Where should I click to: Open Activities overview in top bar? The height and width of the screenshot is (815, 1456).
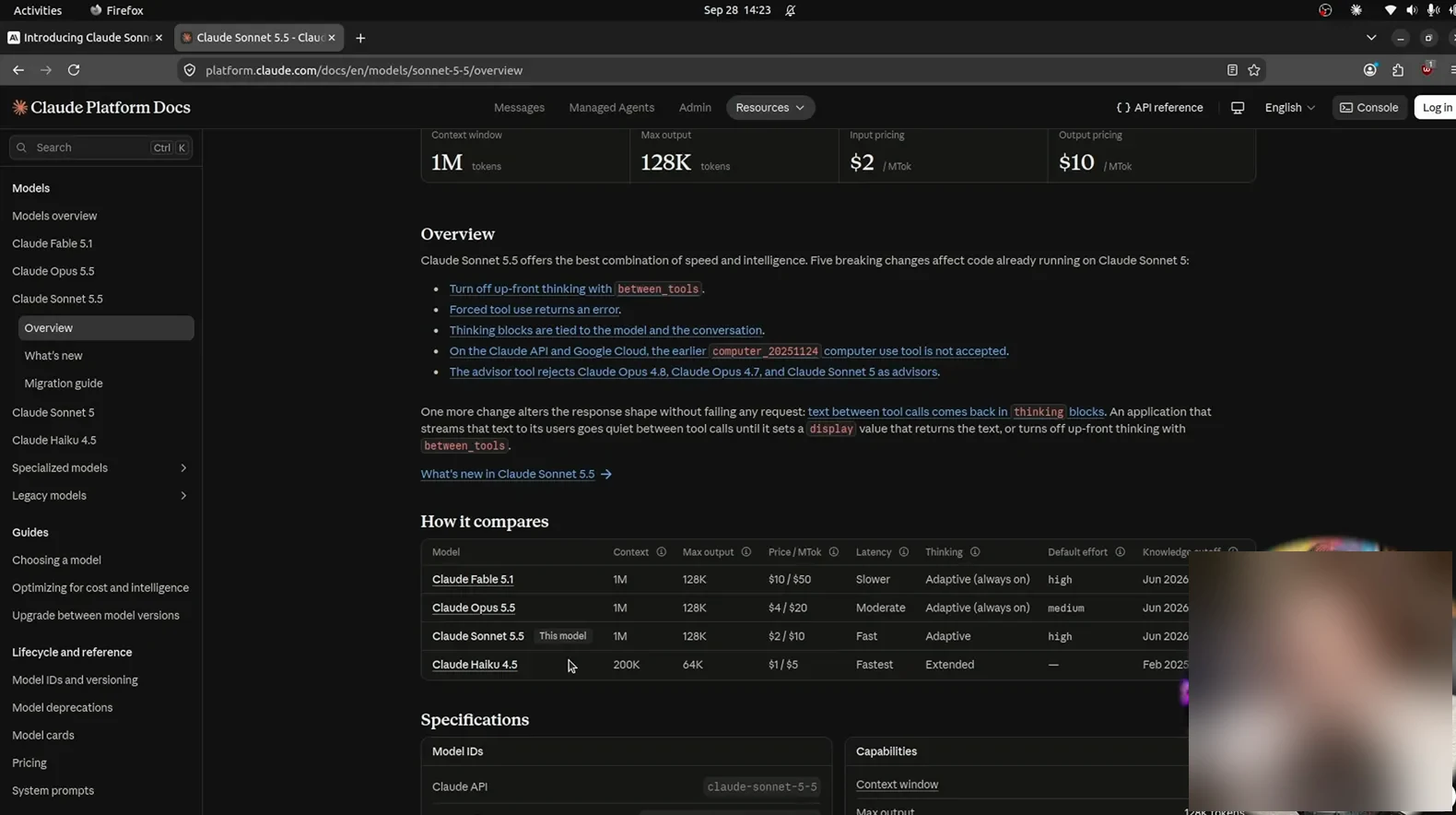click(x=38, y=10)
